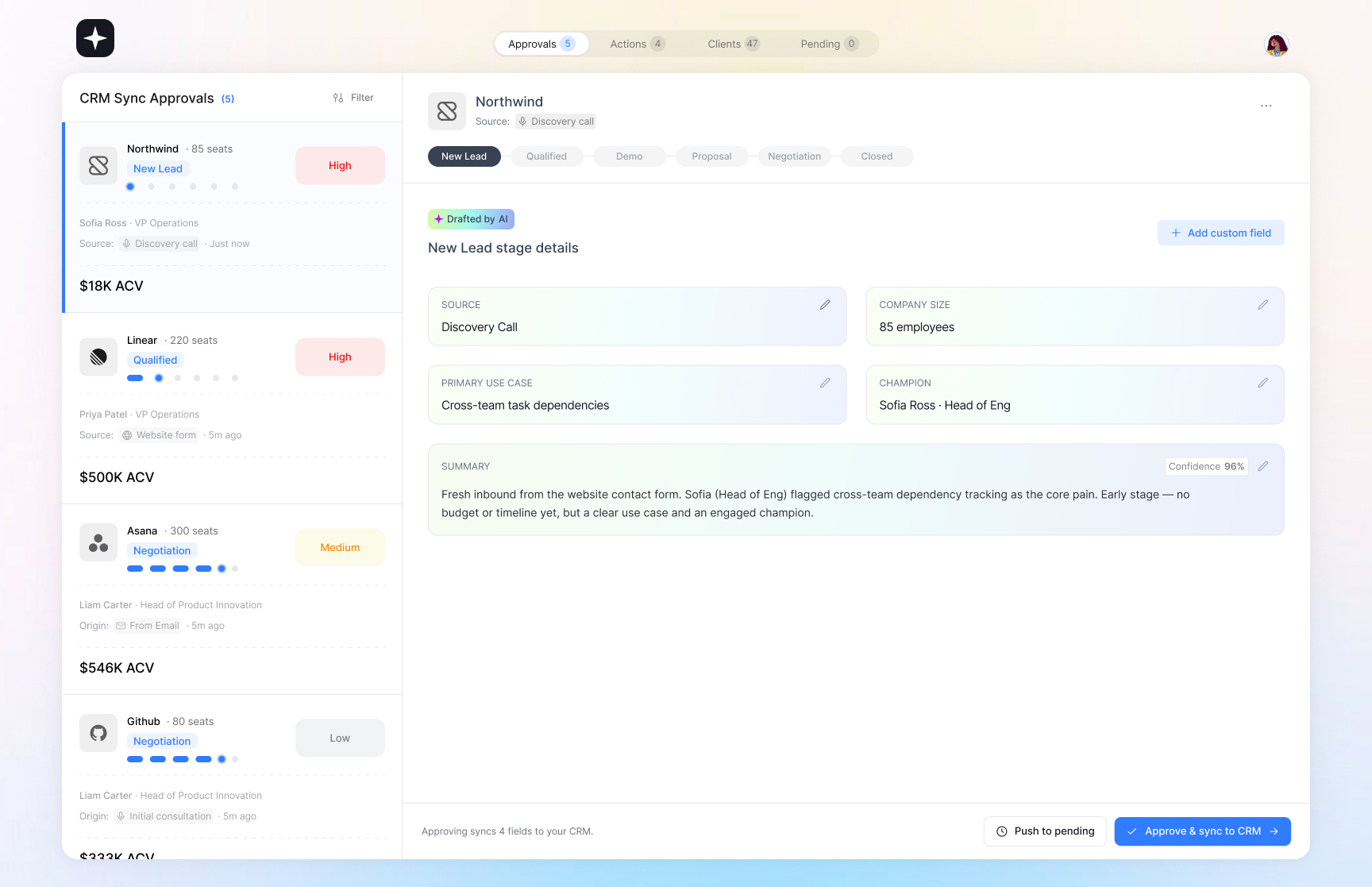
Task: Edit the Primary Use Case pencil icon
Action: point(825,383)
